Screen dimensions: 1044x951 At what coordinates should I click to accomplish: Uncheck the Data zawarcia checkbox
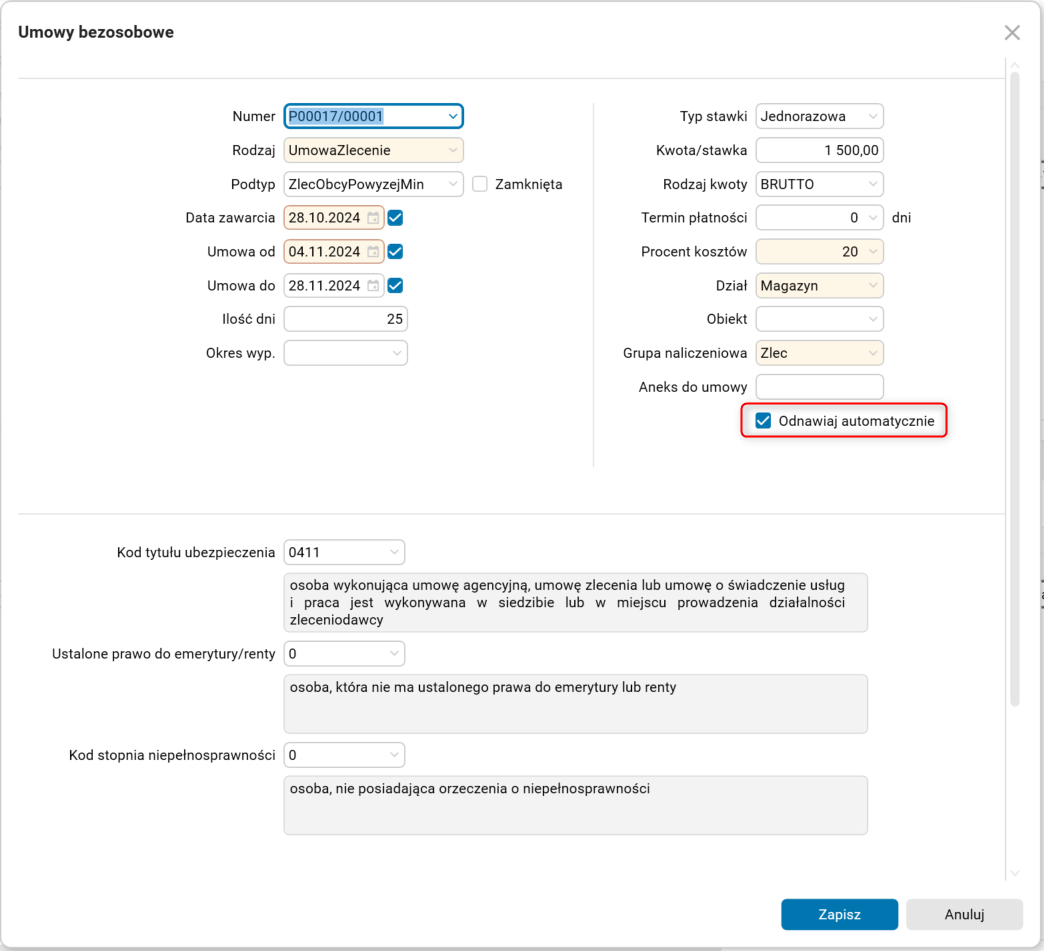pyautogui.click(x=395, y=217)
